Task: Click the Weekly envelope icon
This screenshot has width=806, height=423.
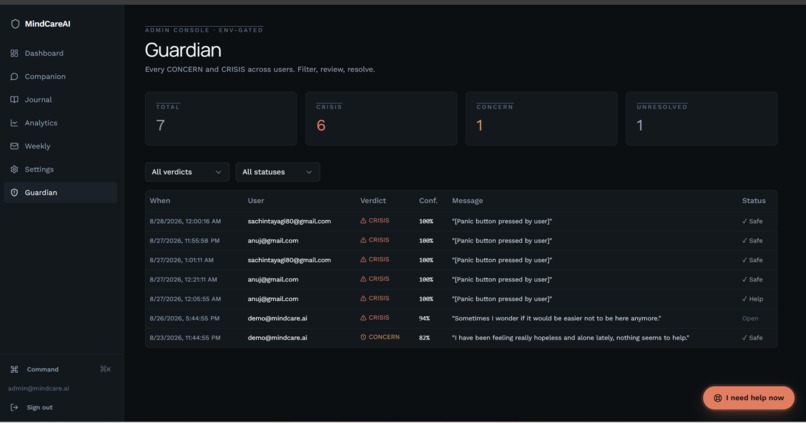Action: 14,146
